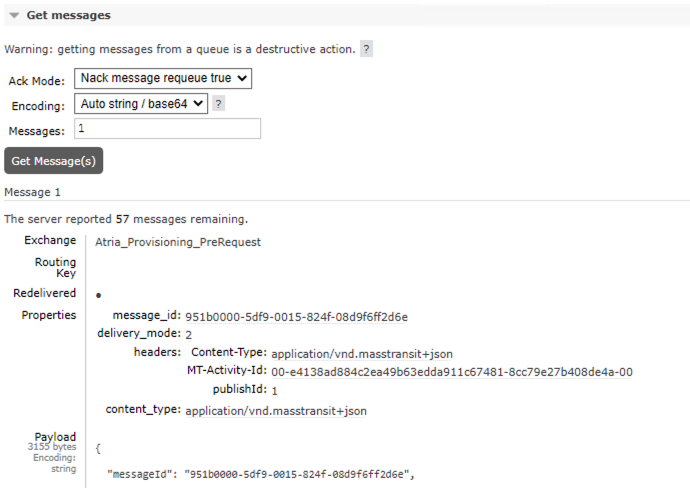Click the Redelivered bullet indicator
The width and height of the screenshot is (690, 488).
pos(97,296)
